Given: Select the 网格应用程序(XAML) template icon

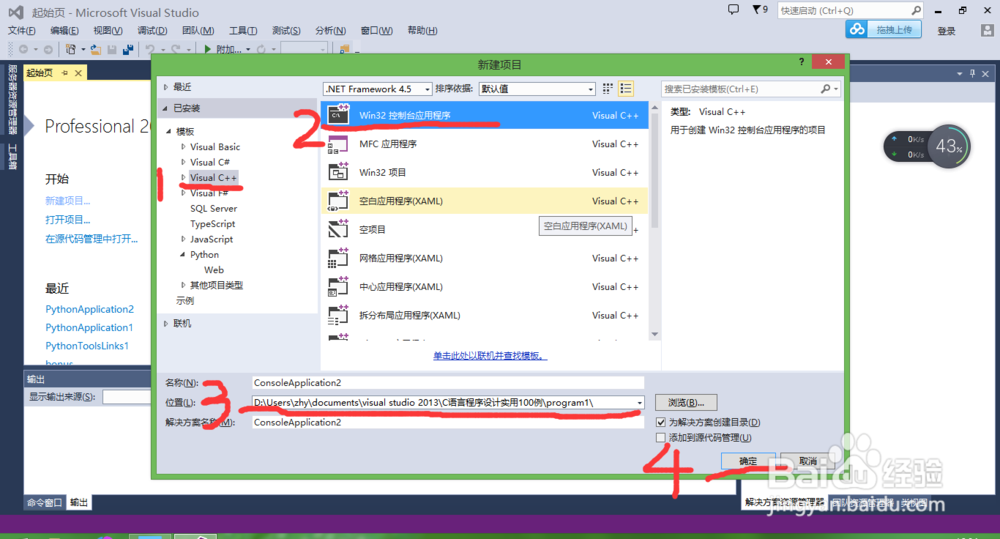Looking at the screenshot, I should (338, 258).
